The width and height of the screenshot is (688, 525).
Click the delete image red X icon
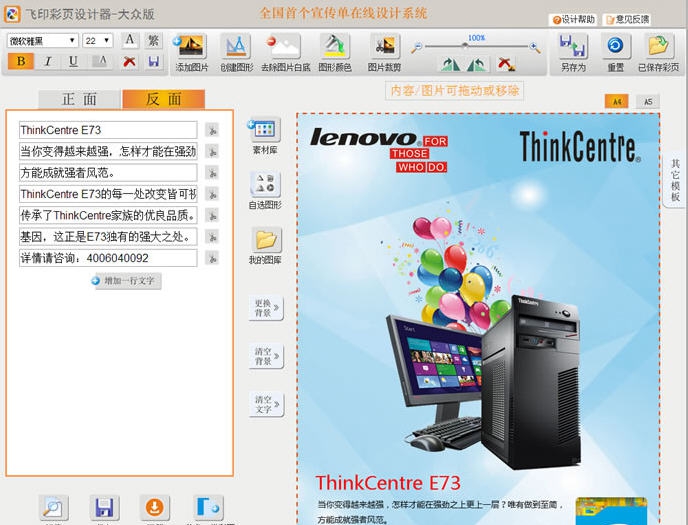point(506,65)
